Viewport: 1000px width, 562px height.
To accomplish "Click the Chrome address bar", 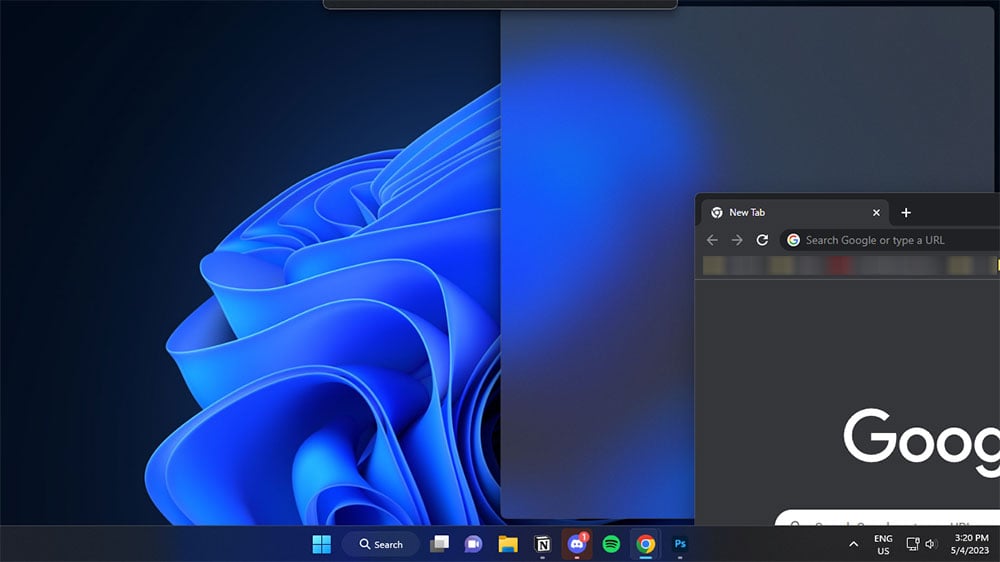I will 890,240.
